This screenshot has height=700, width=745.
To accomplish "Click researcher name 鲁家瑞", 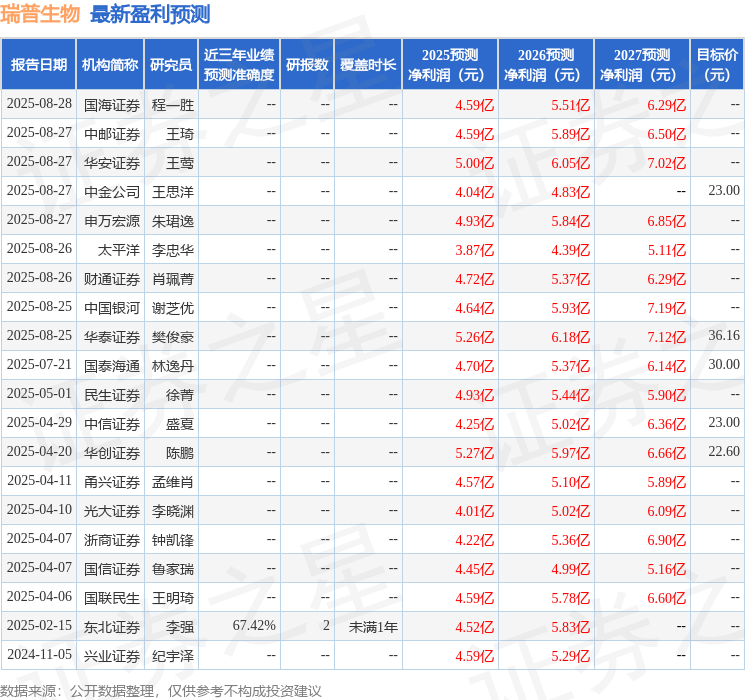I will 173,569.
